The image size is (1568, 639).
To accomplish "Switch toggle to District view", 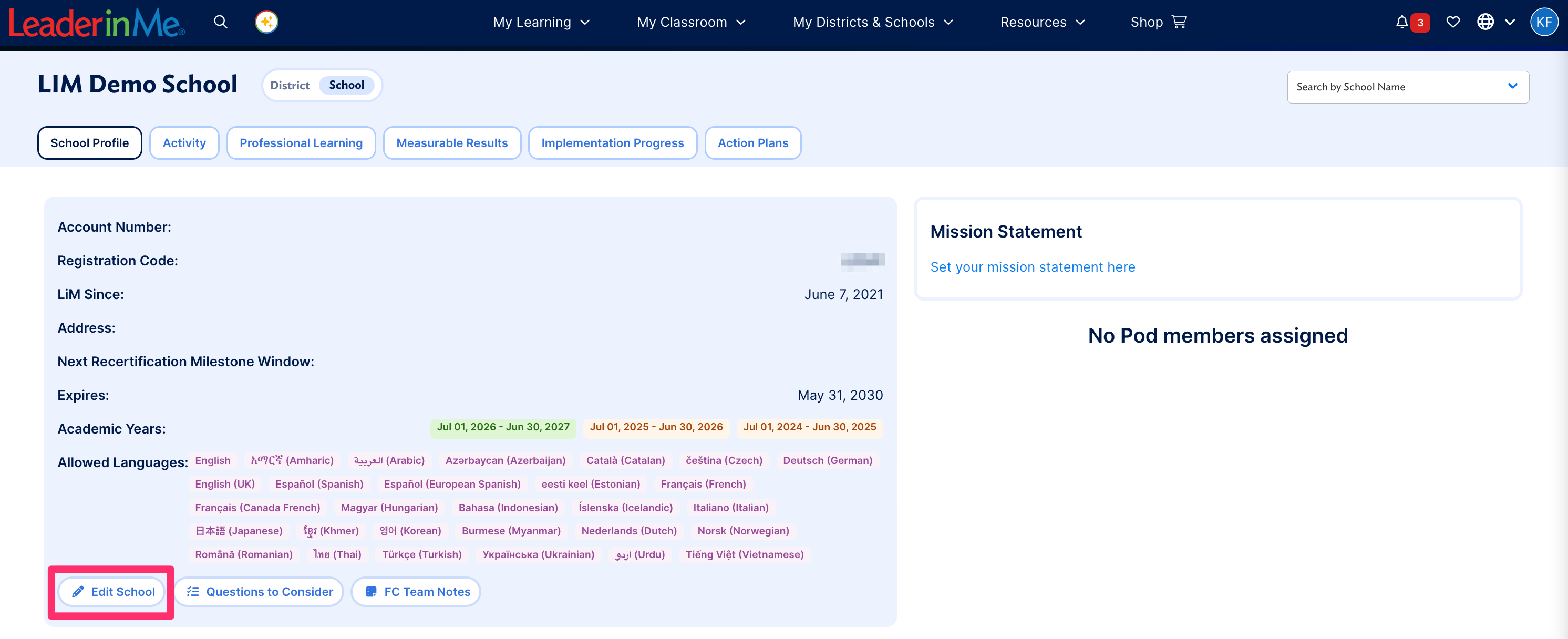I will 290,85.
